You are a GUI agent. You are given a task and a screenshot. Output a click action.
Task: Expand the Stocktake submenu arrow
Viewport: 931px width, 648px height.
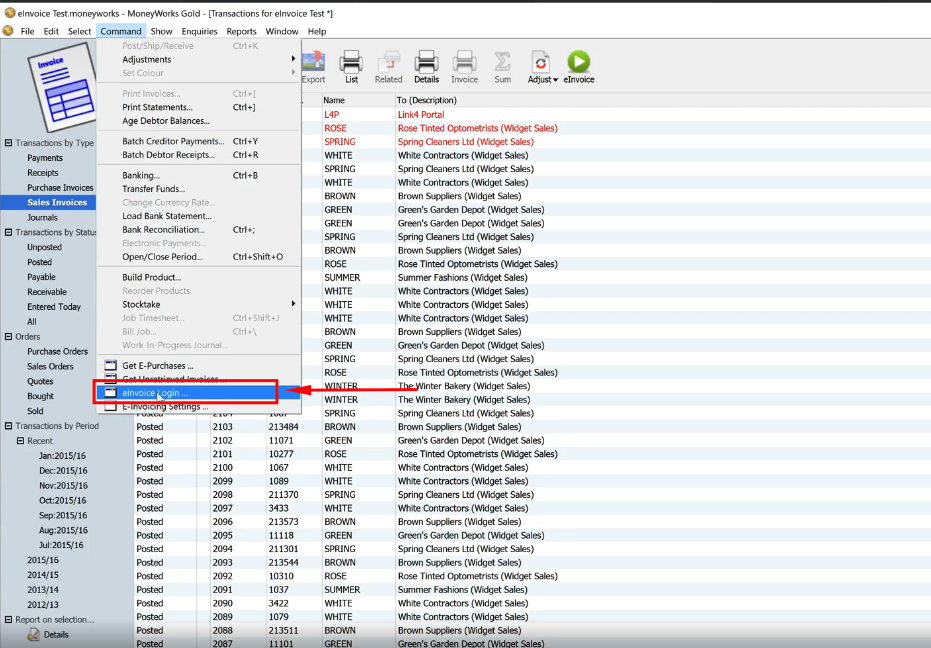click(293, 304)
